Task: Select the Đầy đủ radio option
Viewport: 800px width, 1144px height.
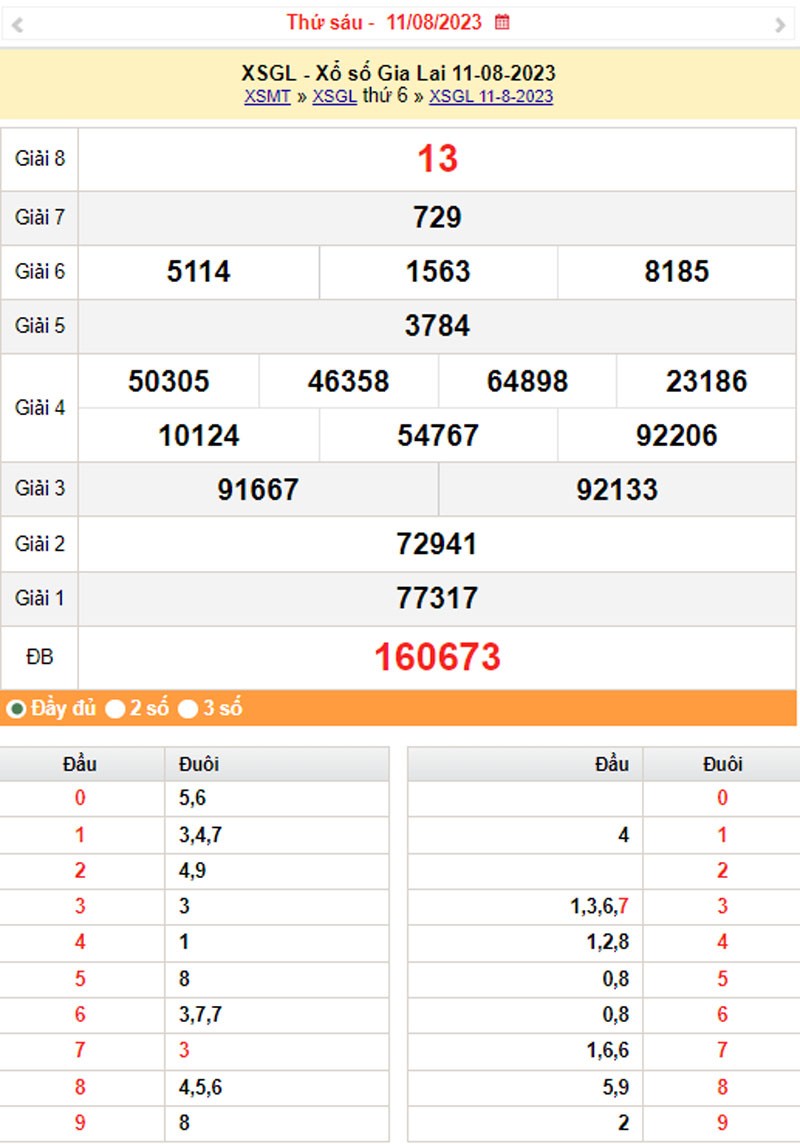Action: coord(17,709)
